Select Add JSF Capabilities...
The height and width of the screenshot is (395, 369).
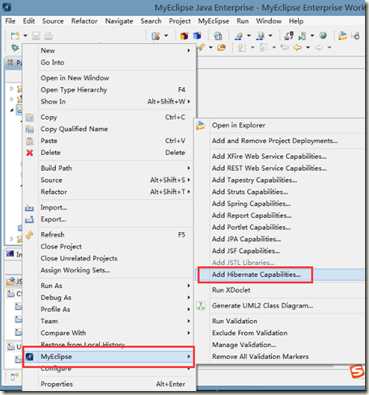click(246, 251)
